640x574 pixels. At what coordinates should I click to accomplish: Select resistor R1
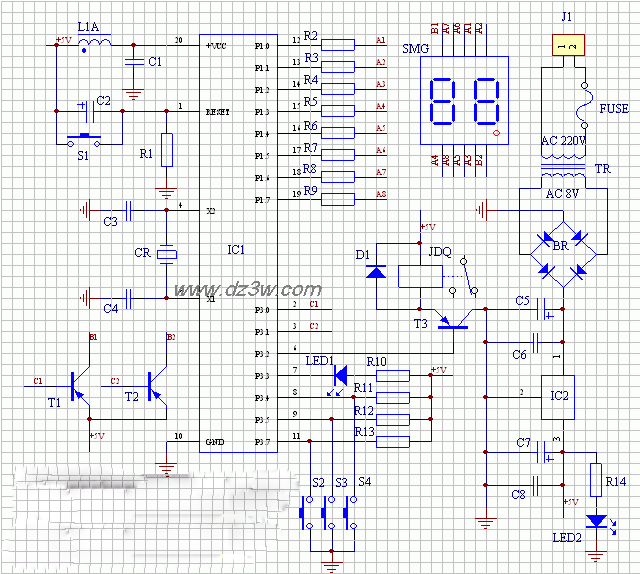167,150
